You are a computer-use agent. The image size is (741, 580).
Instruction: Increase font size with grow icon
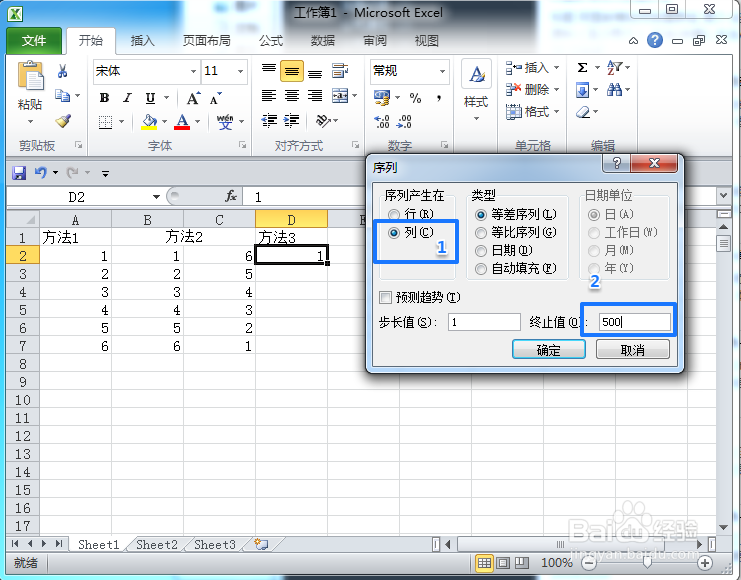[x=193, y=98]
